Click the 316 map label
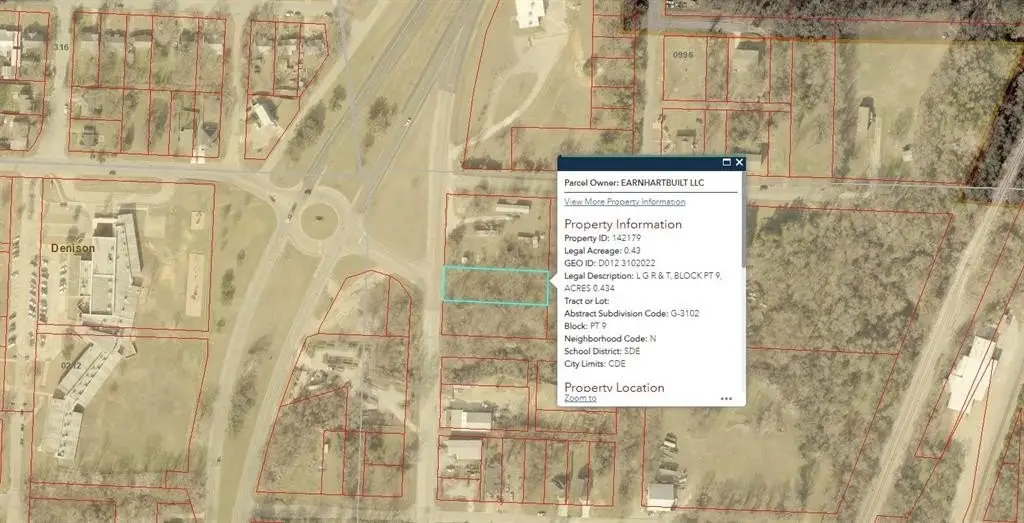 pos(61,47)
